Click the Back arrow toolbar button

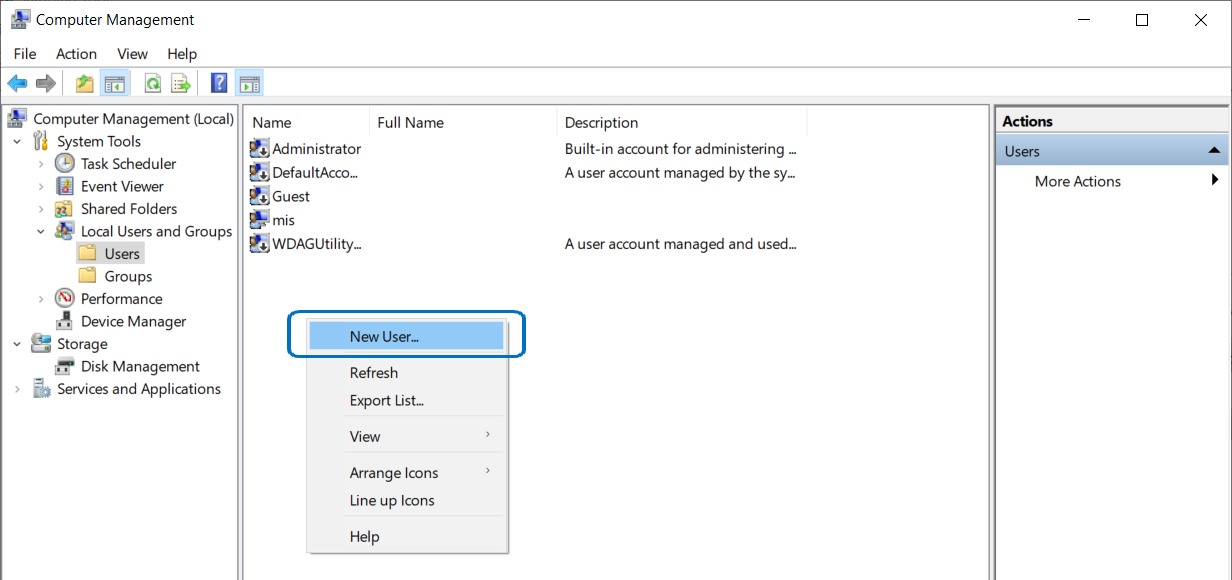point(17,84)
